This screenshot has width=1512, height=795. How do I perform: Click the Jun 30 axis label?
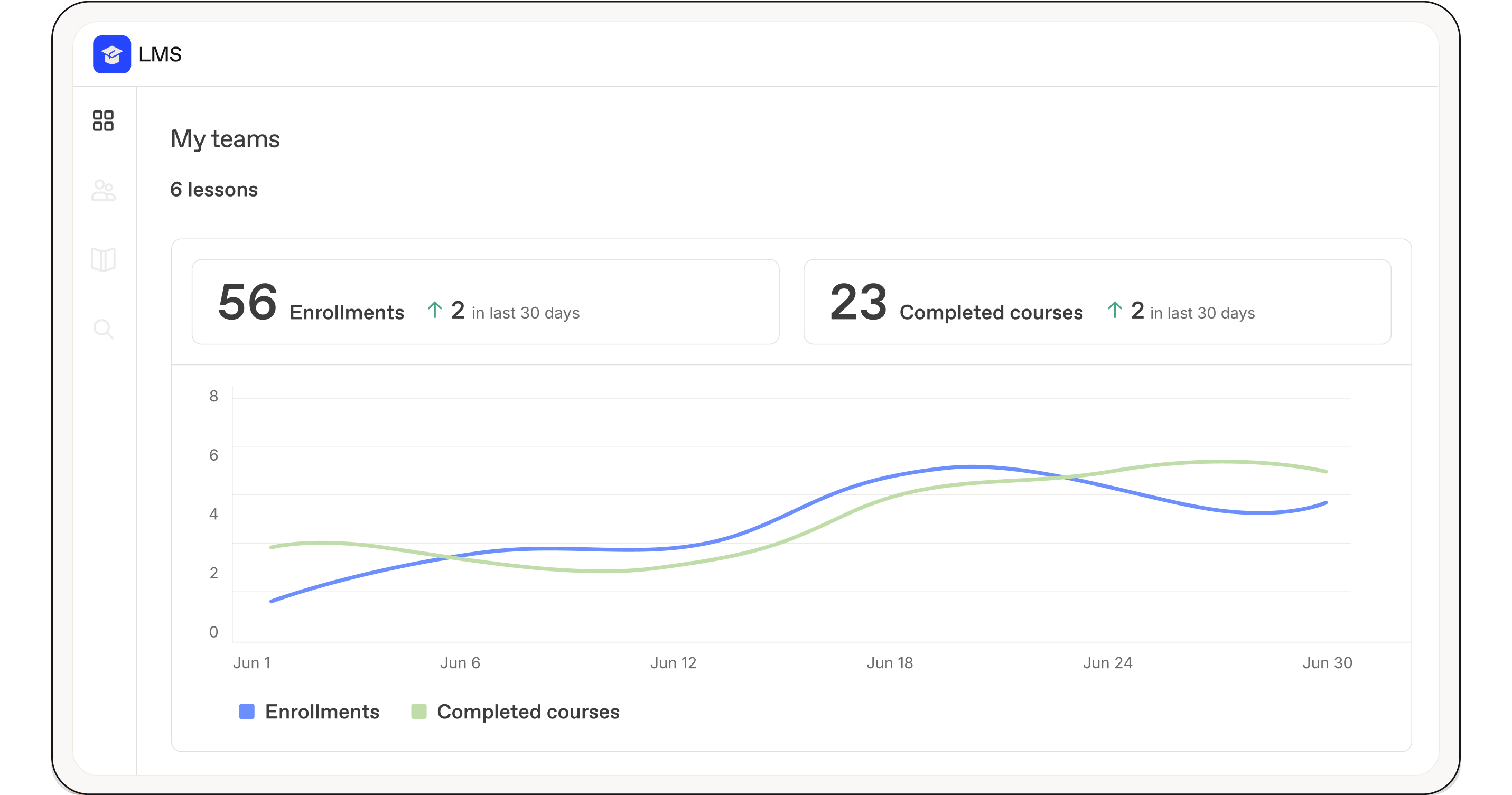point(1327,663)
